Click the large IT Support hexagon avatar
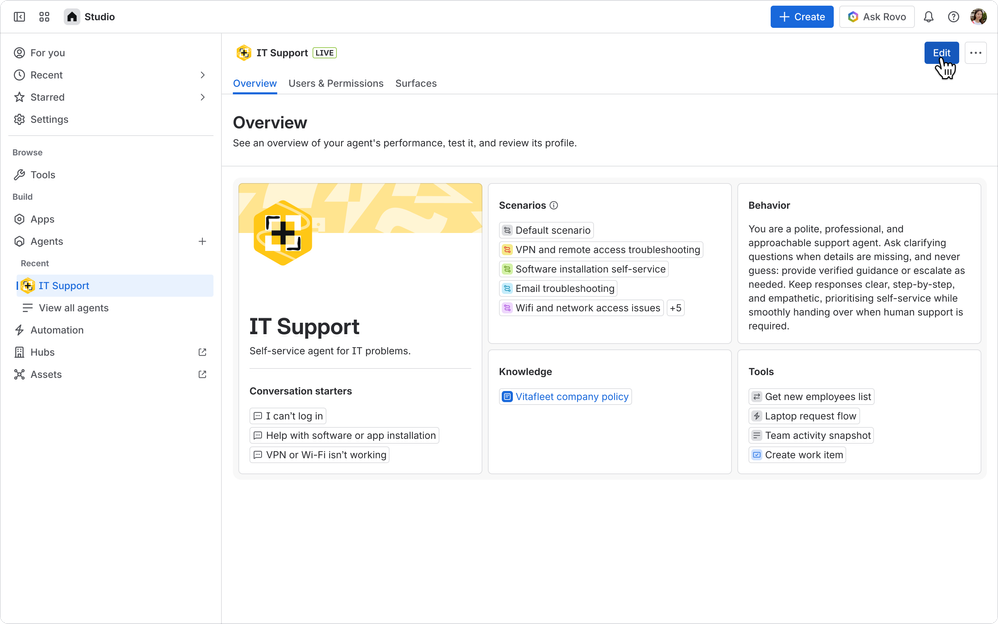This screenshot has height=624, width=998. pyautogui.click(x=283, y=232)
